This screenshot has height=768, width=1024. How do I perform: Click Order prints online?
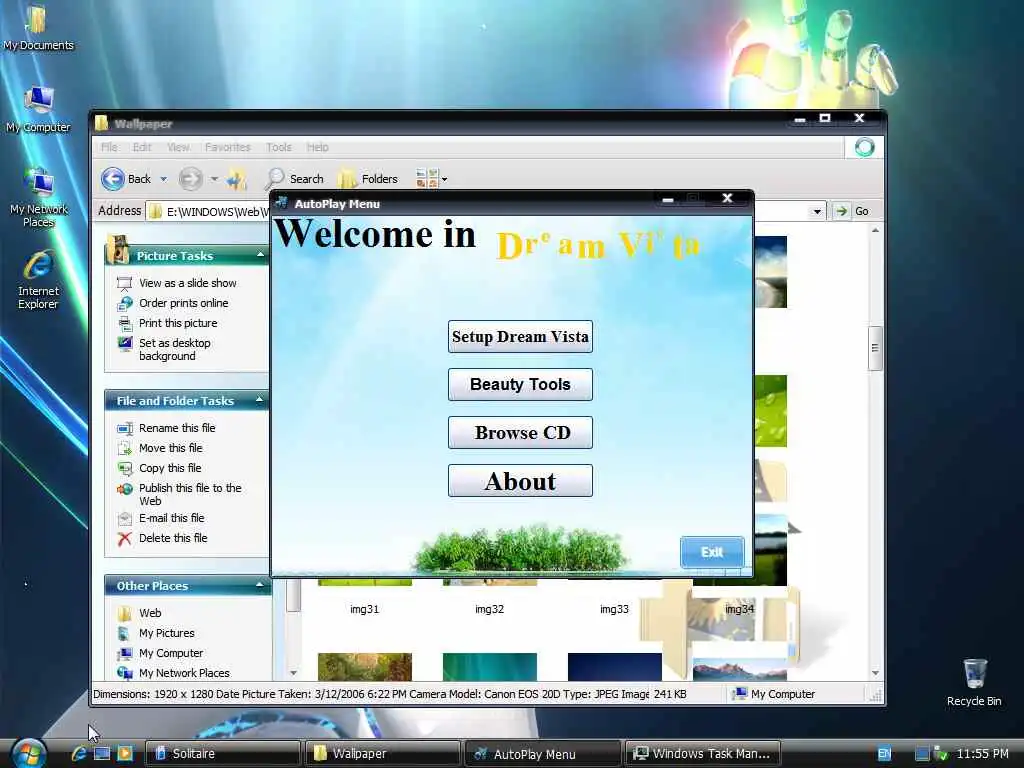click(x=184, y=303)
